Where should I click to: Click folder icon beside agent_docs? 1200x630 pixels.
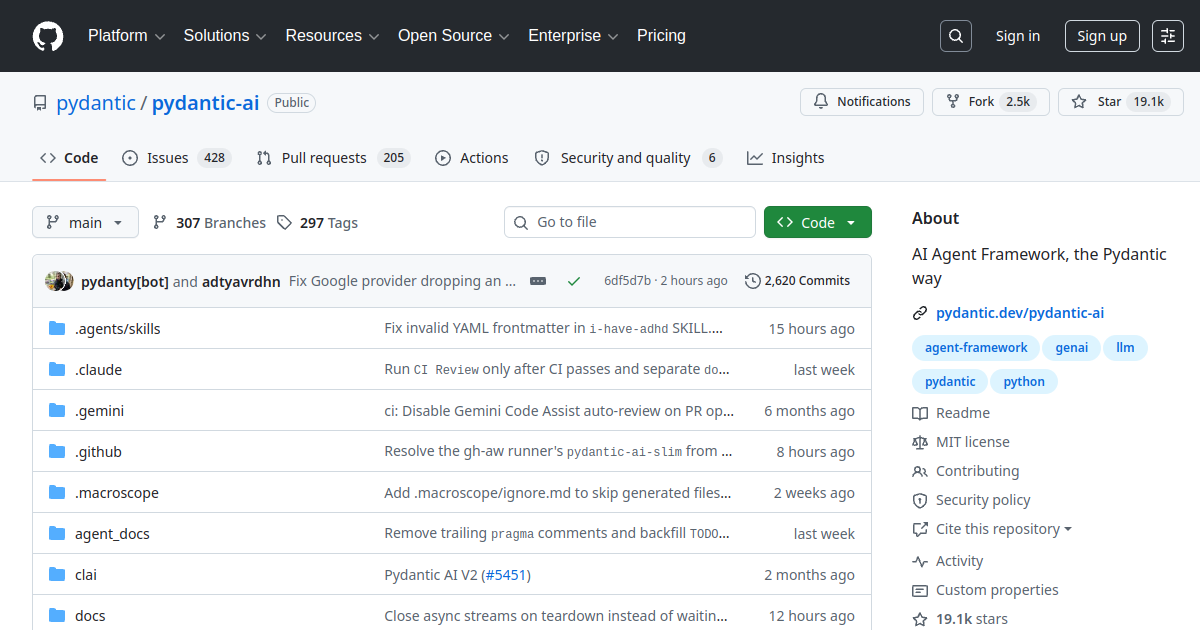(57, 534)
